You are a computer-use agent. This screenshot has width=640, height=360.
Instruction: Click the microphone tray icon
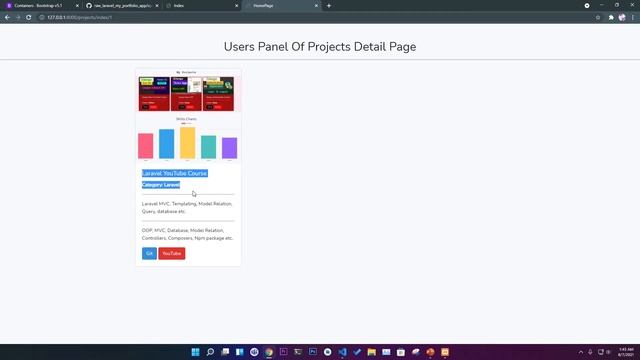tap(590, 352)
